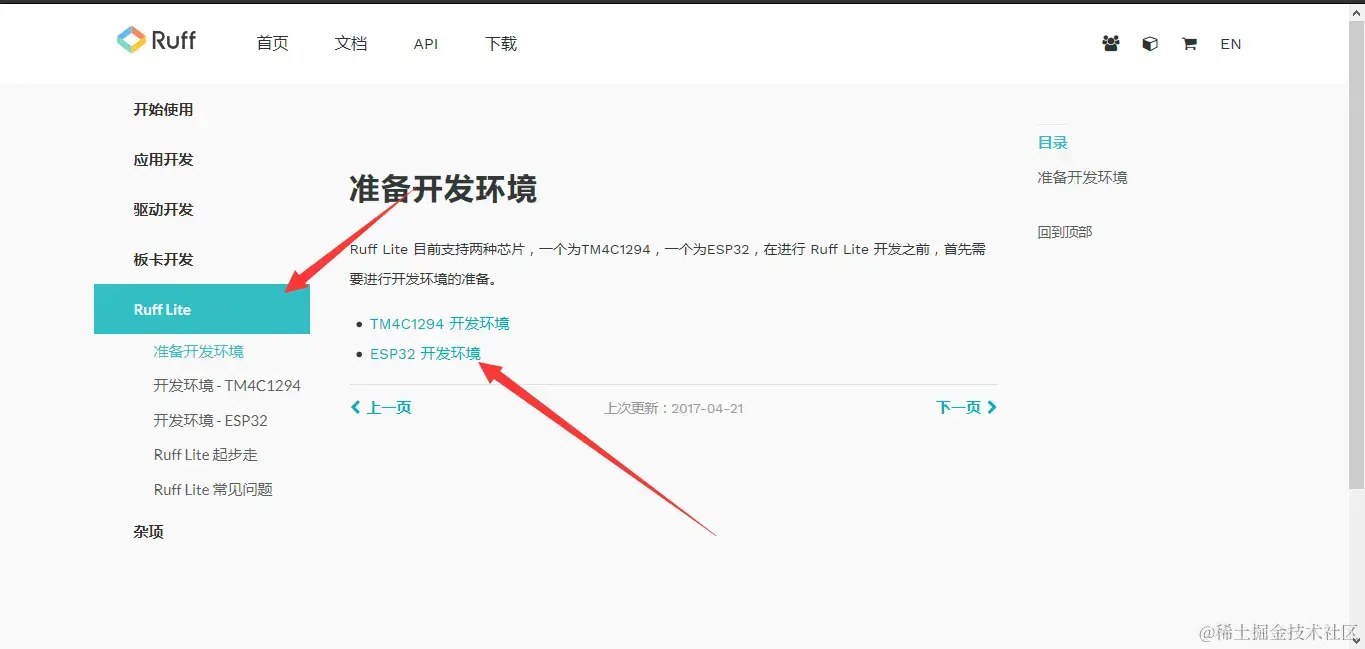Expand the 杂项 sidebar section

click(148, 531)
